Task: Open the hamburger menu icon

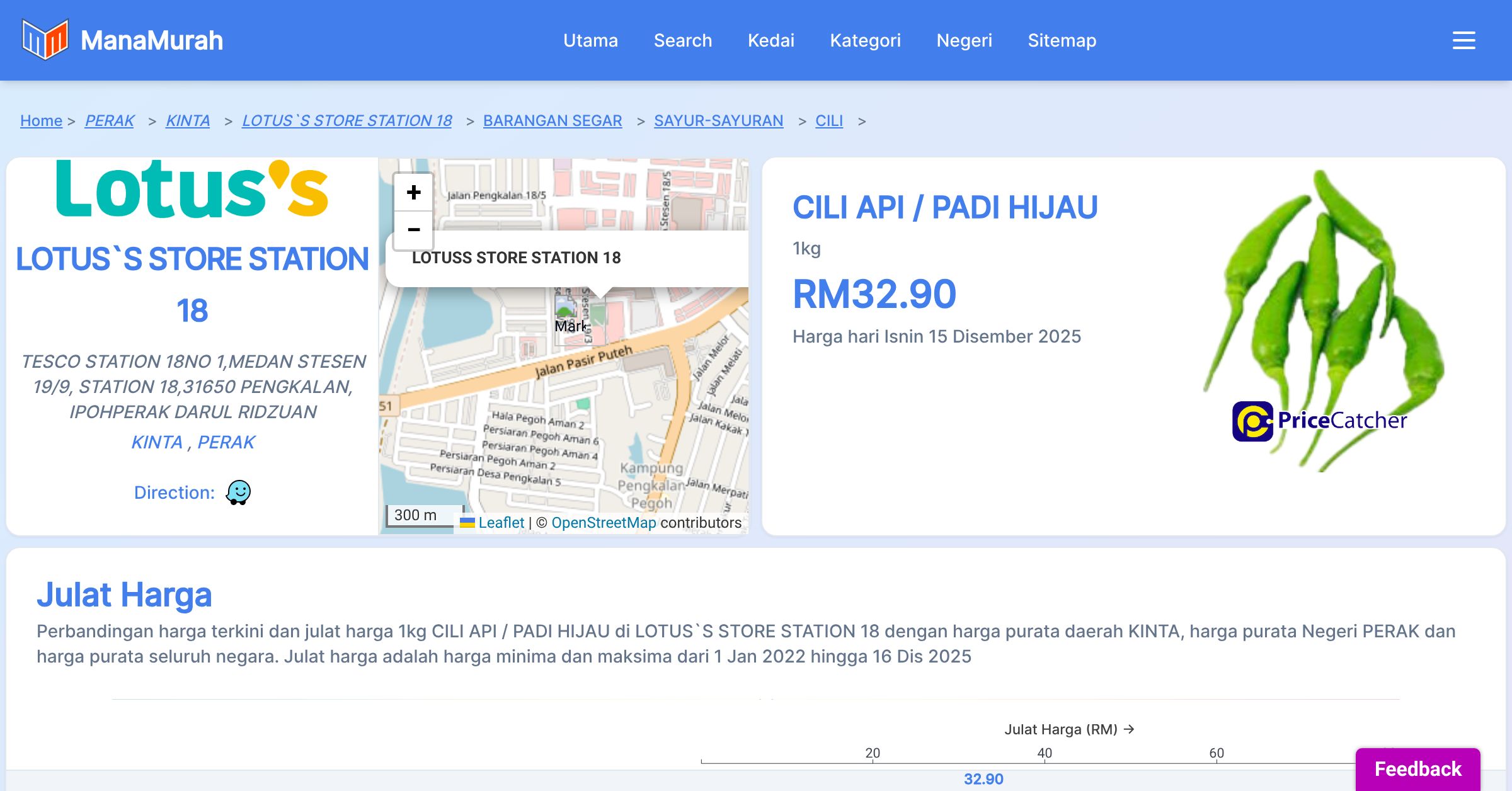Action: coord(1463,40)
